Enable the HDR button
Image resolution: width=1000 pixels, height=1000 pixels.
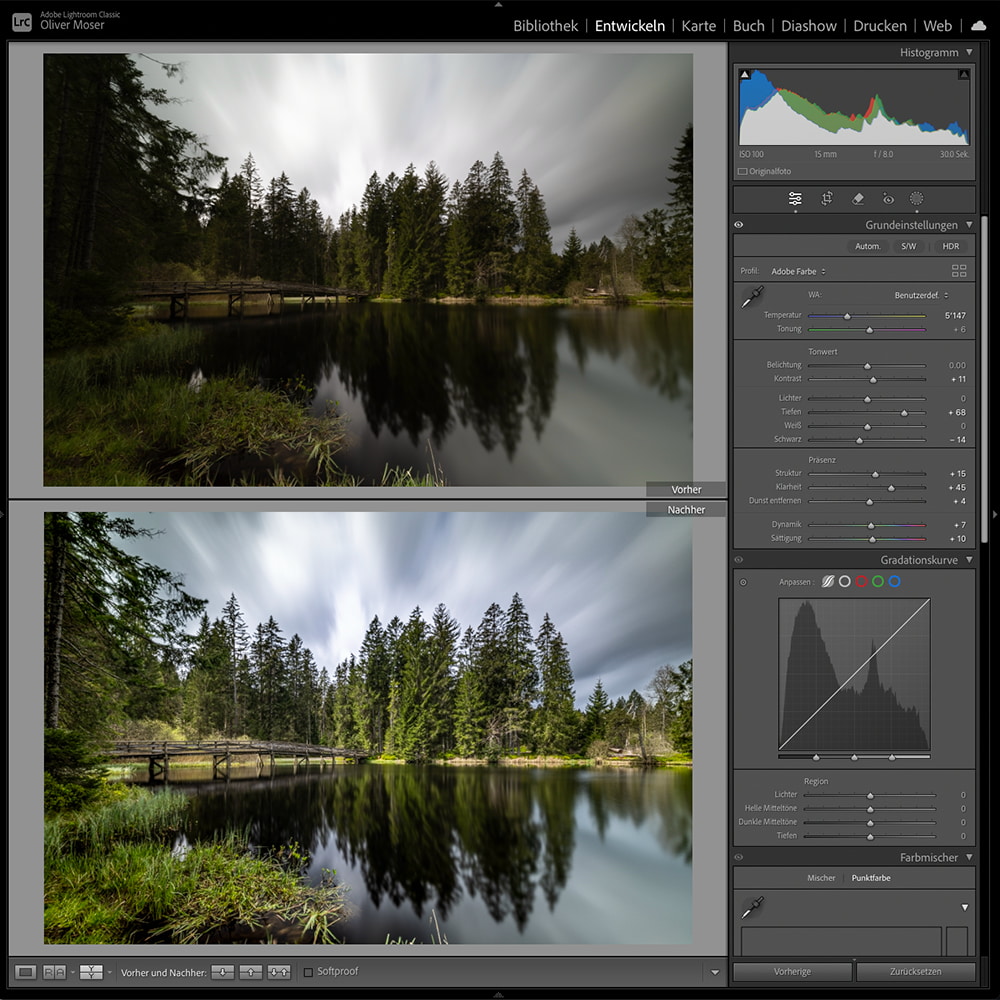pos(950,246)
